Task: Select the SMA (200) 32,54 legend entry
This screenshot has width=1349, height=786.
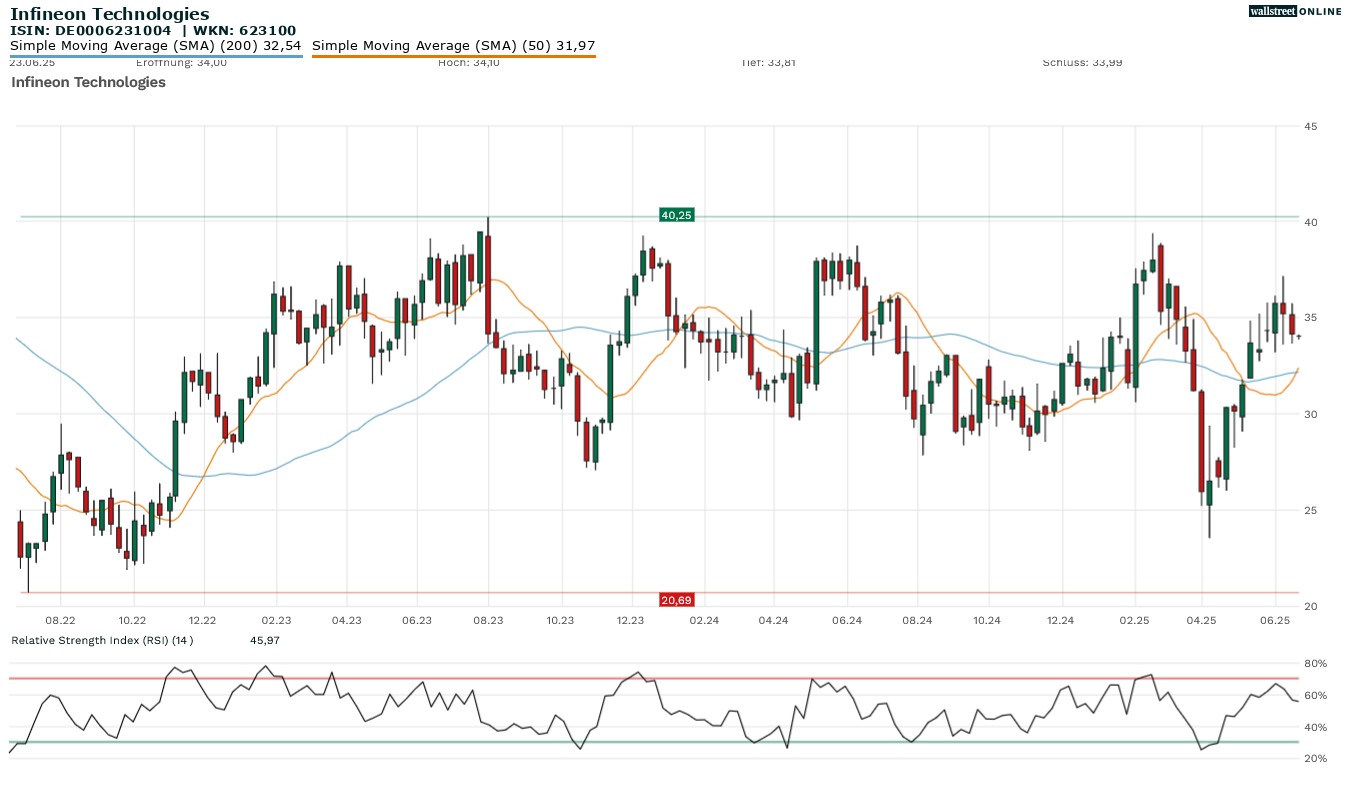Action: [x=156, y=46]
